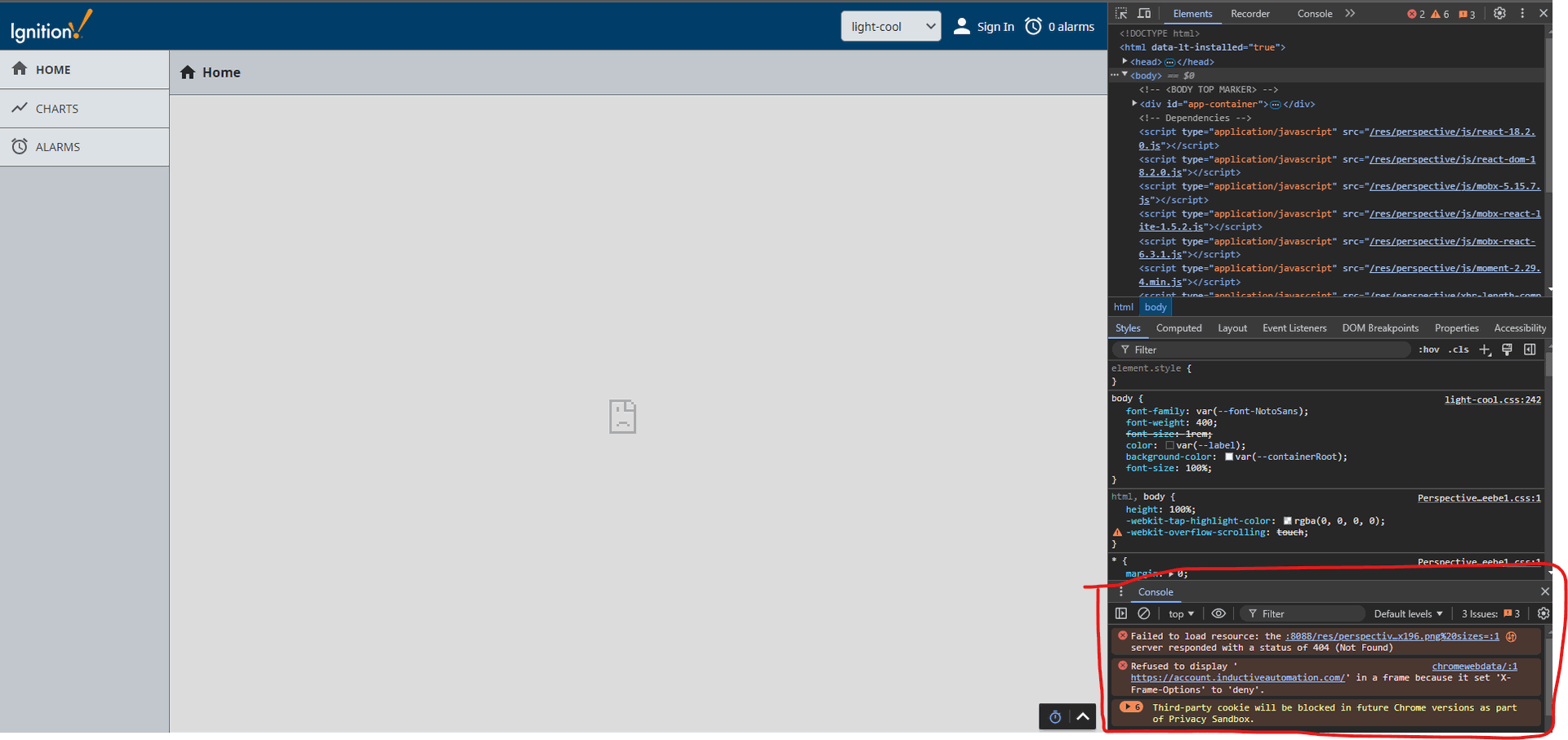The image size is (1568, 740).
Task: Select the html breadcrumb
Action: pos(1124,307)
